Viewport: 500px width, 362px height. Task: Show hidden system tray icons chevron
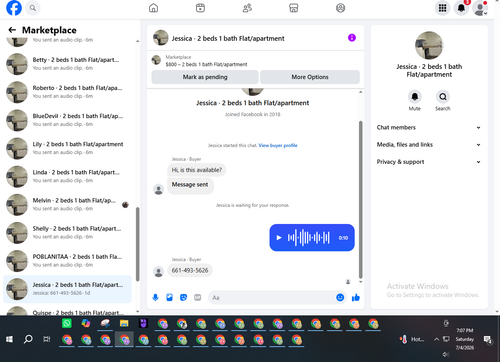click(x=436, y=339)
